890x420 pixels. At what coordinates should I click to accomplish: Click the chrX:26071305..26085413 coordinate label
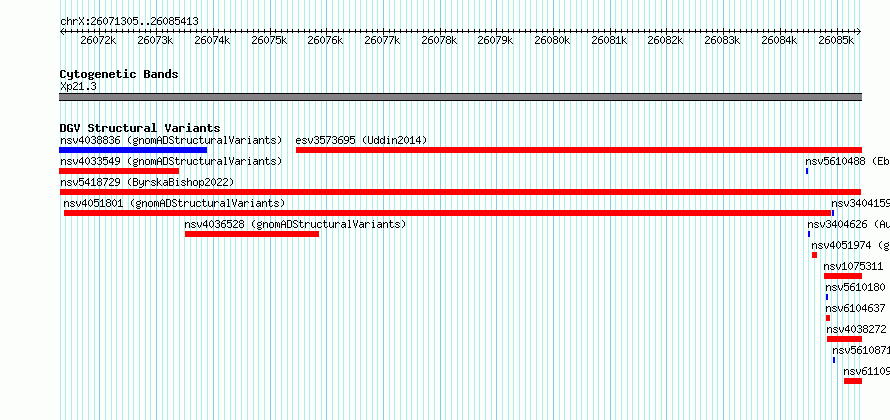coord(129,22)
